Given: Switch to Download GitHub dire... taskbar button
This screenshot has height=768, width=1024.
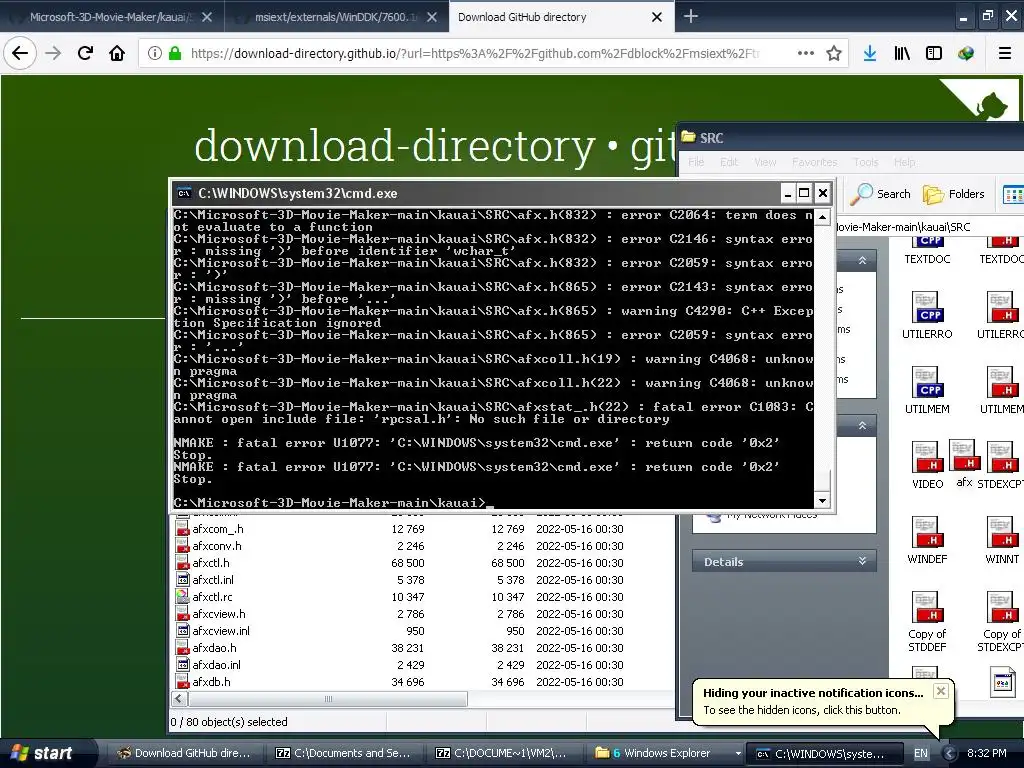Looking at the screenshot, I should [184, 753].
